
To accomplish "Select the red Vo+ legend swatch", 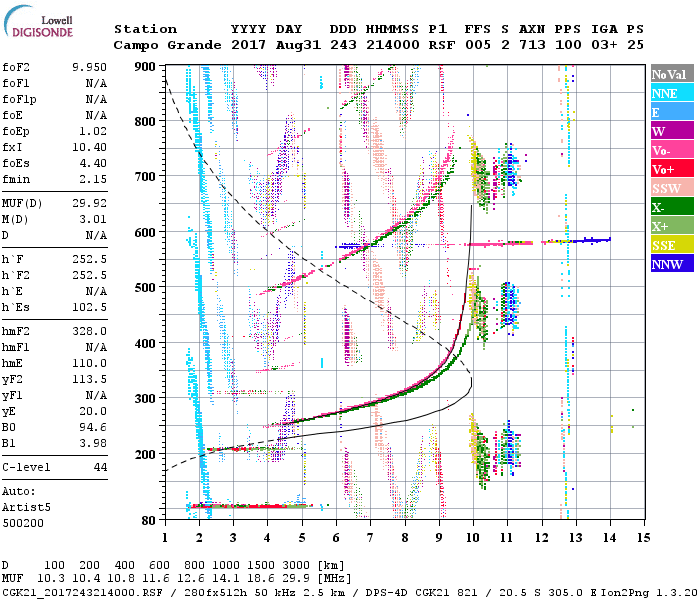I will (668, 170).
